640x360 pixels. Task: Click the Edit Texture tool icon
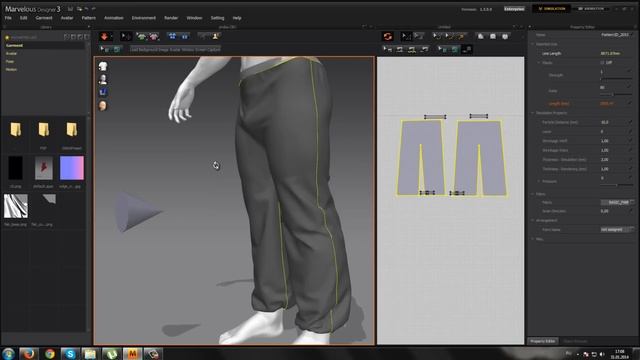point(442,49)
